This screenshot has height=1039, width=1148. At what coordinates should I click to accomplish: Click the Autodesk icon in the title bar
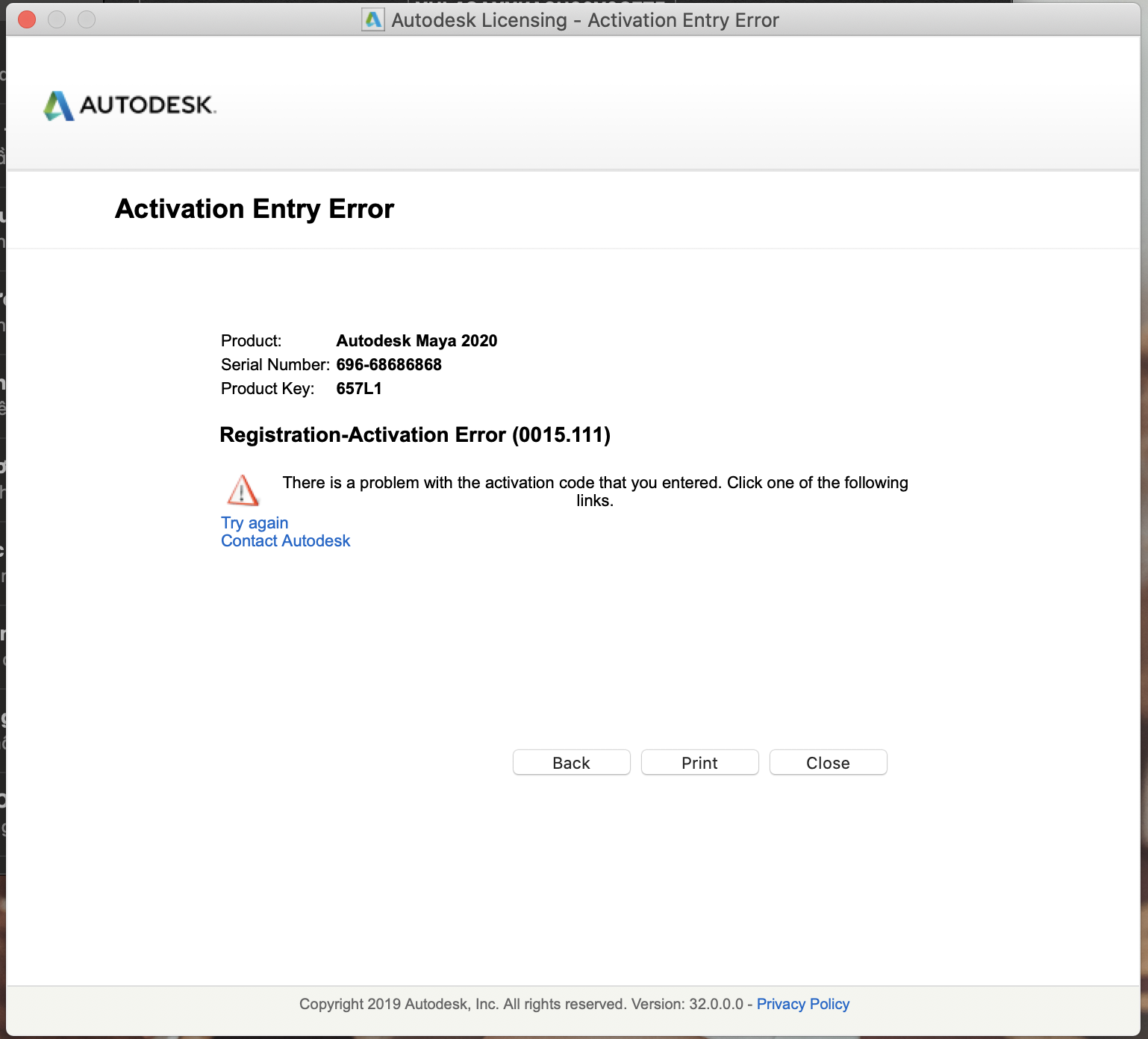click(x=373, y=19)
